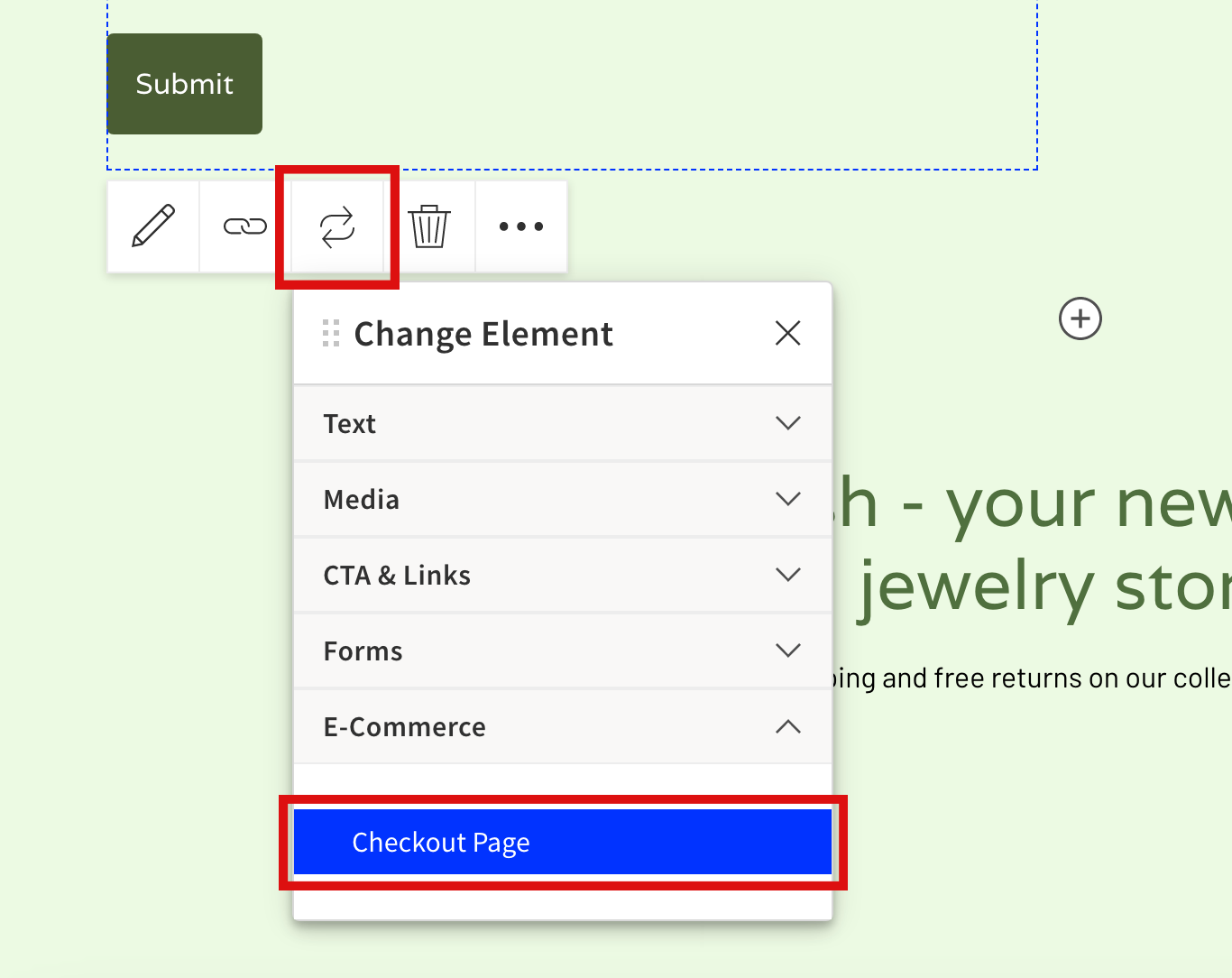Viewport: 1232px width, 978px height.
Task: Click the Text category row label
Action: [350, 422]
